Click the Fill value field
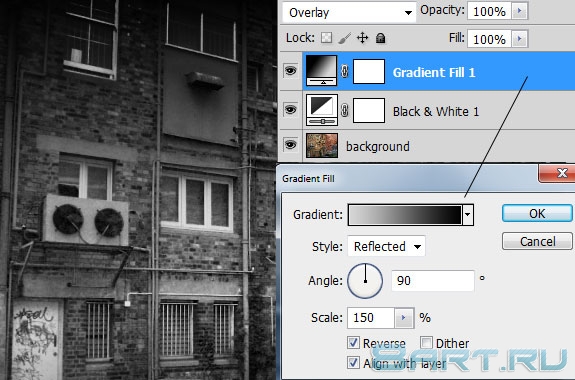This screenshot has height=380, width=575. [x=490, y=39]
